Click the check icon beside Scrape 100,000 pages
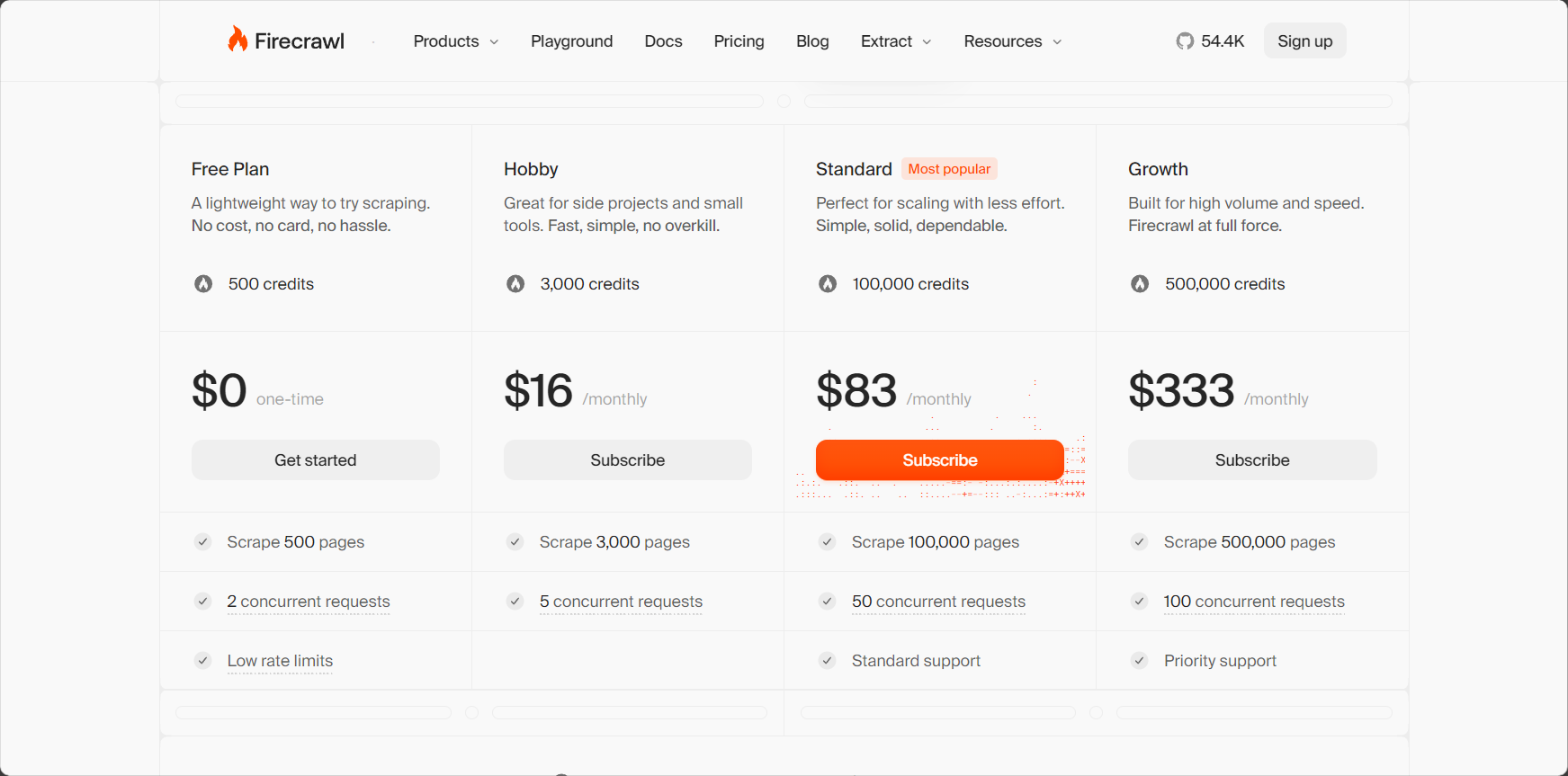The height and width of the screenshot is (776, 1568). click(x=827, y=542)
